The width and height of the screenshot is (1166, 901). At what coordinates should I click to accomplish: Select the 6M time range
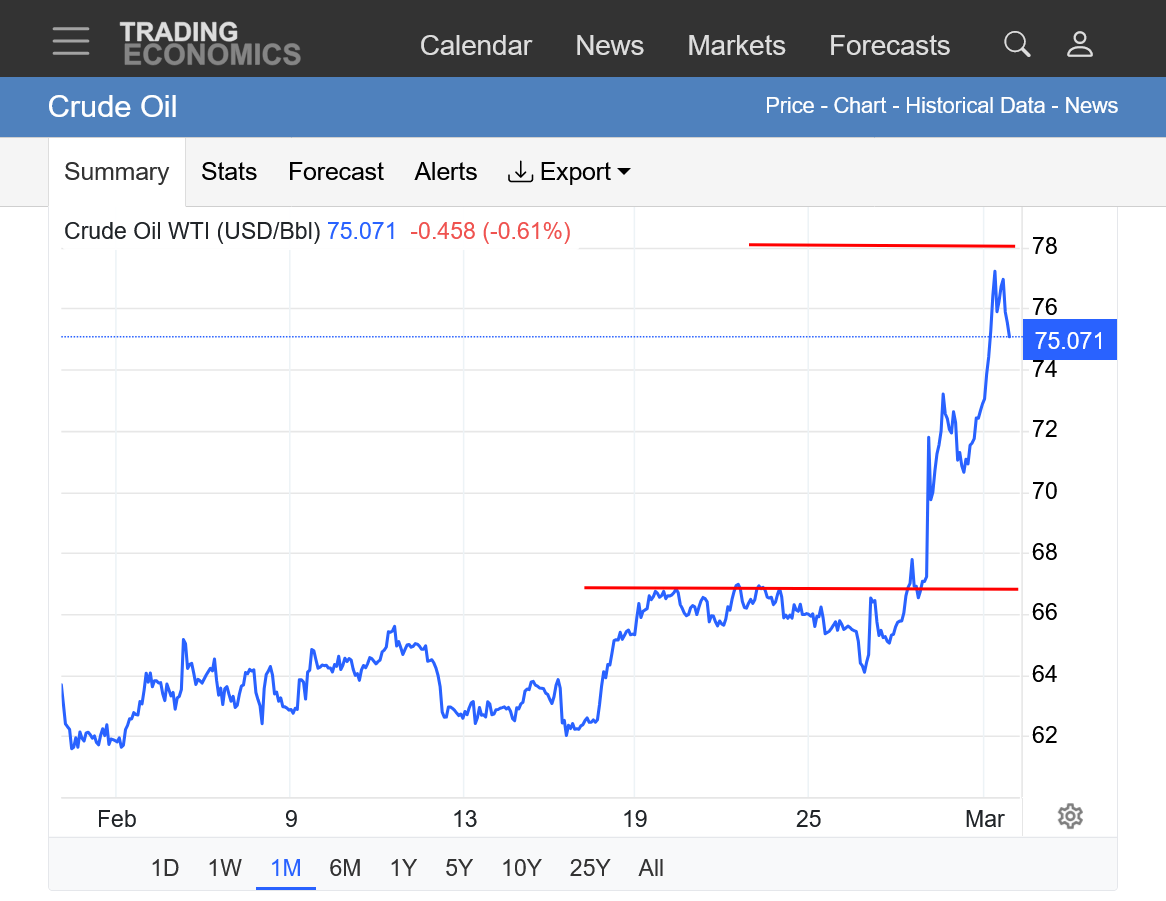click(345, 867)
